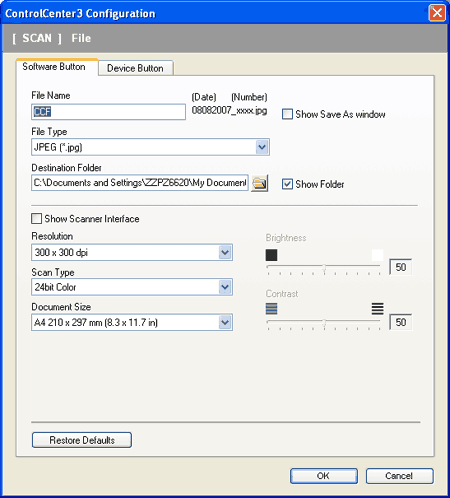The height and width of the screenshot is (498, 450).
Task: Click the Brightness slider track
Action: (x=323, y=266)
